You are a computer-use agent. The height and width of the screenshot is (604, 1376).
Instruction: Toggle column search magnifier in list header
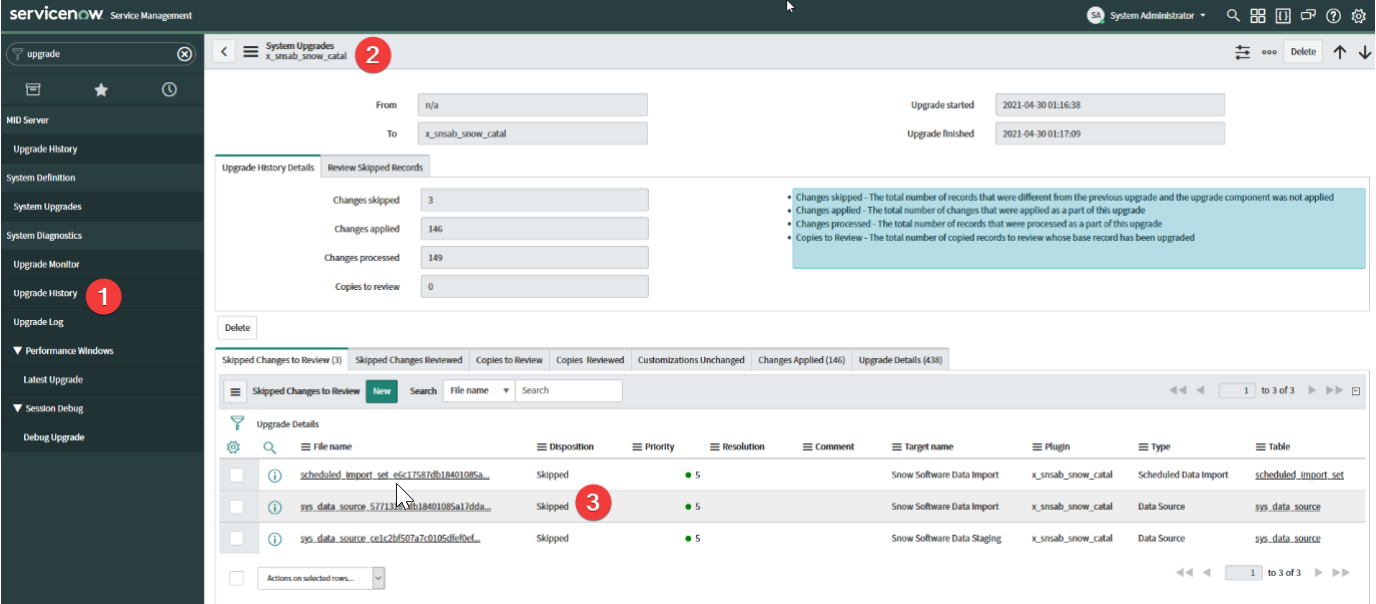269,447
